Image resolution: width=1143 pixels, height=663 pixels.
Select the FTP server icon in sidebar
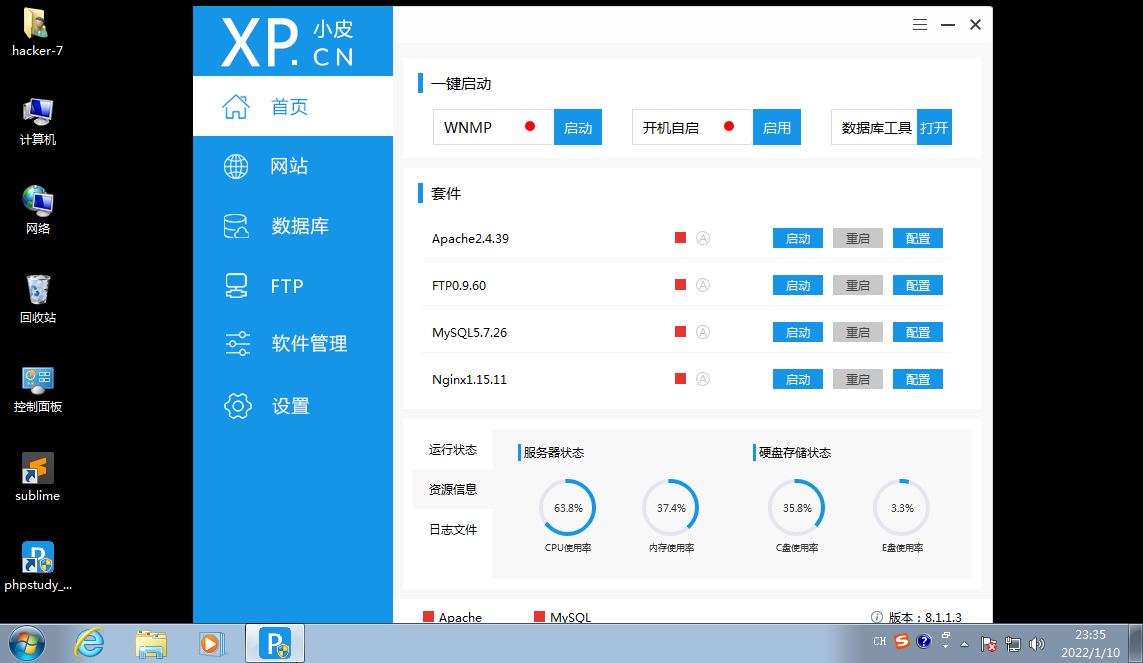click(x=235, y=286)
